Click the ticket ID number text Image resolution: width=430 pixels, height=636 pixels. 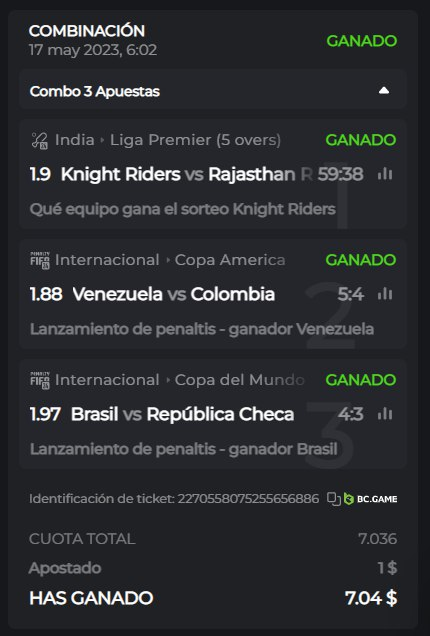[x=248, y=498]
